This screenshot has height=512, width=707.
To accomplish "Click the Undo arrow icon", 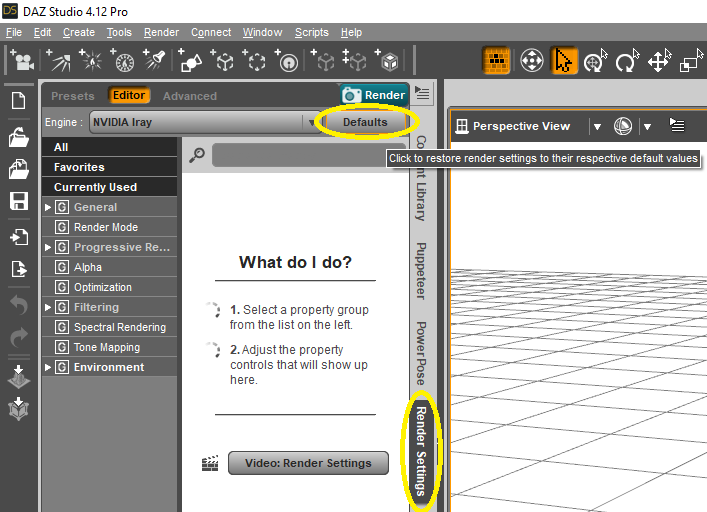I will click(18, 305).
